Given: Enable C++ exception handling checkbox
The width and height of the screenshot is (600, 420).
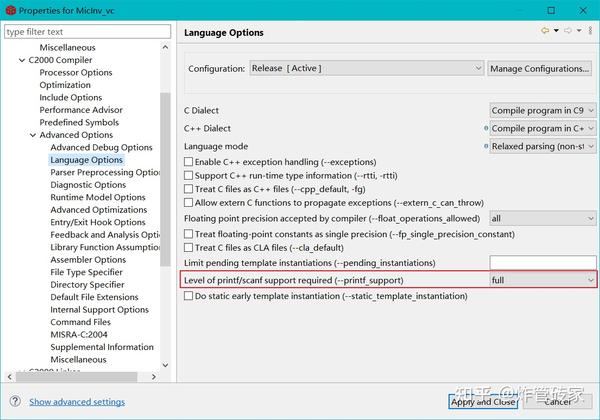Looking at the screenshot, I should click(189, 162).
